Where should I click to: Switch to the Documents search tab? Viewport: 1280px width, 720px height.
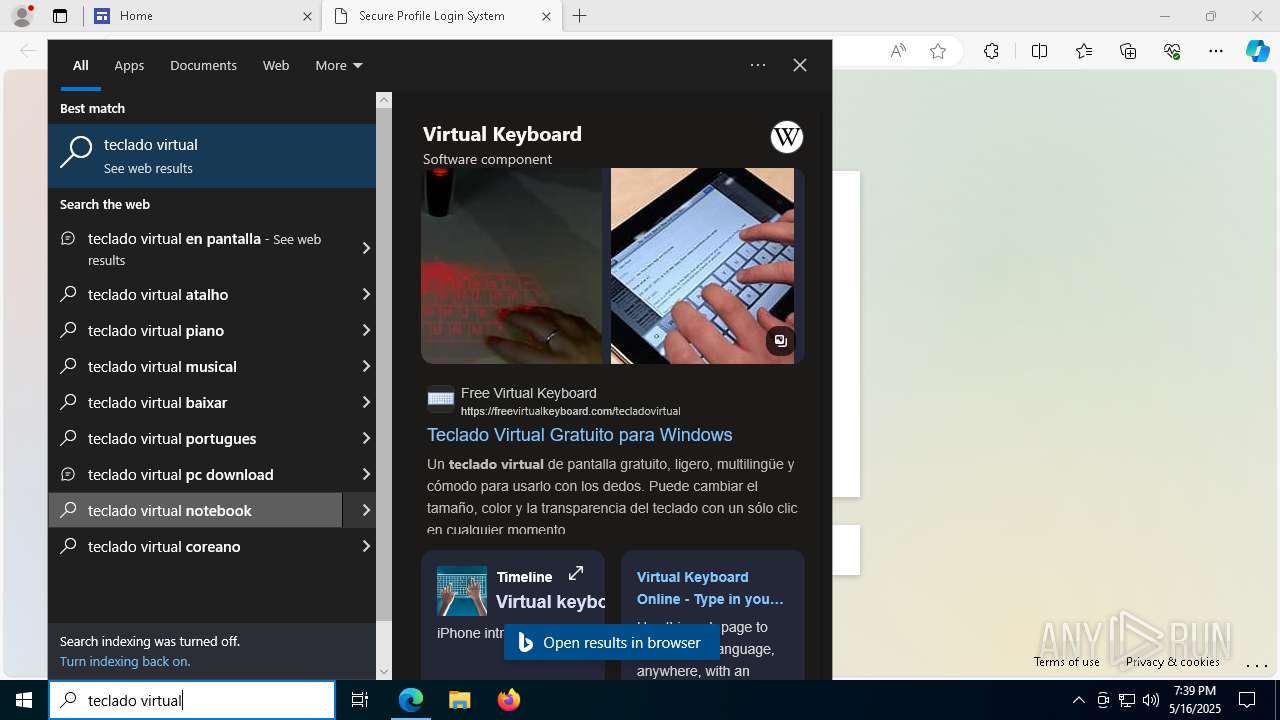coord(203,65)
